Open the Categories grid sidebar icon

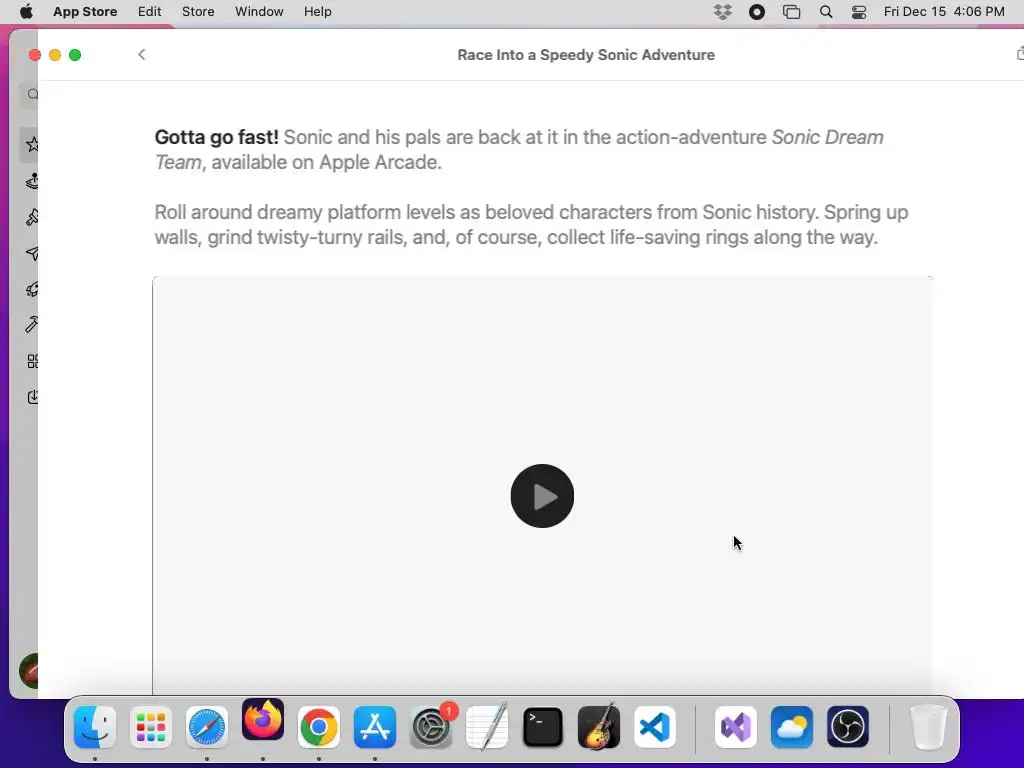tap(33, 361)
